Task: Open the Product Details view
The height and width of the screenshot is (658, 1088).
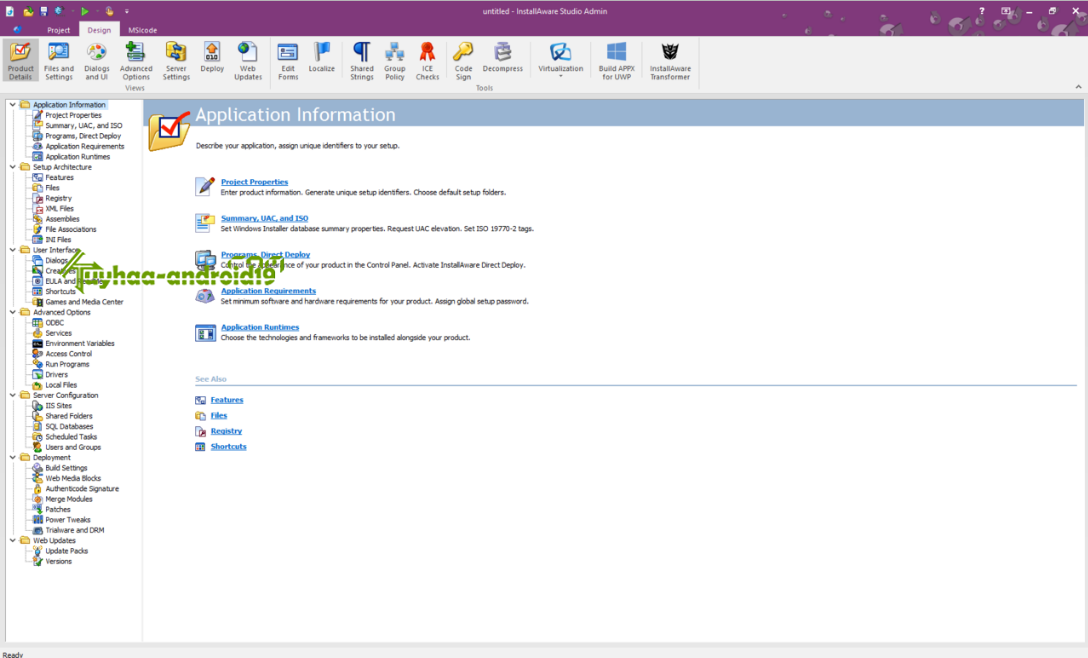Action: tap(20, 61)
